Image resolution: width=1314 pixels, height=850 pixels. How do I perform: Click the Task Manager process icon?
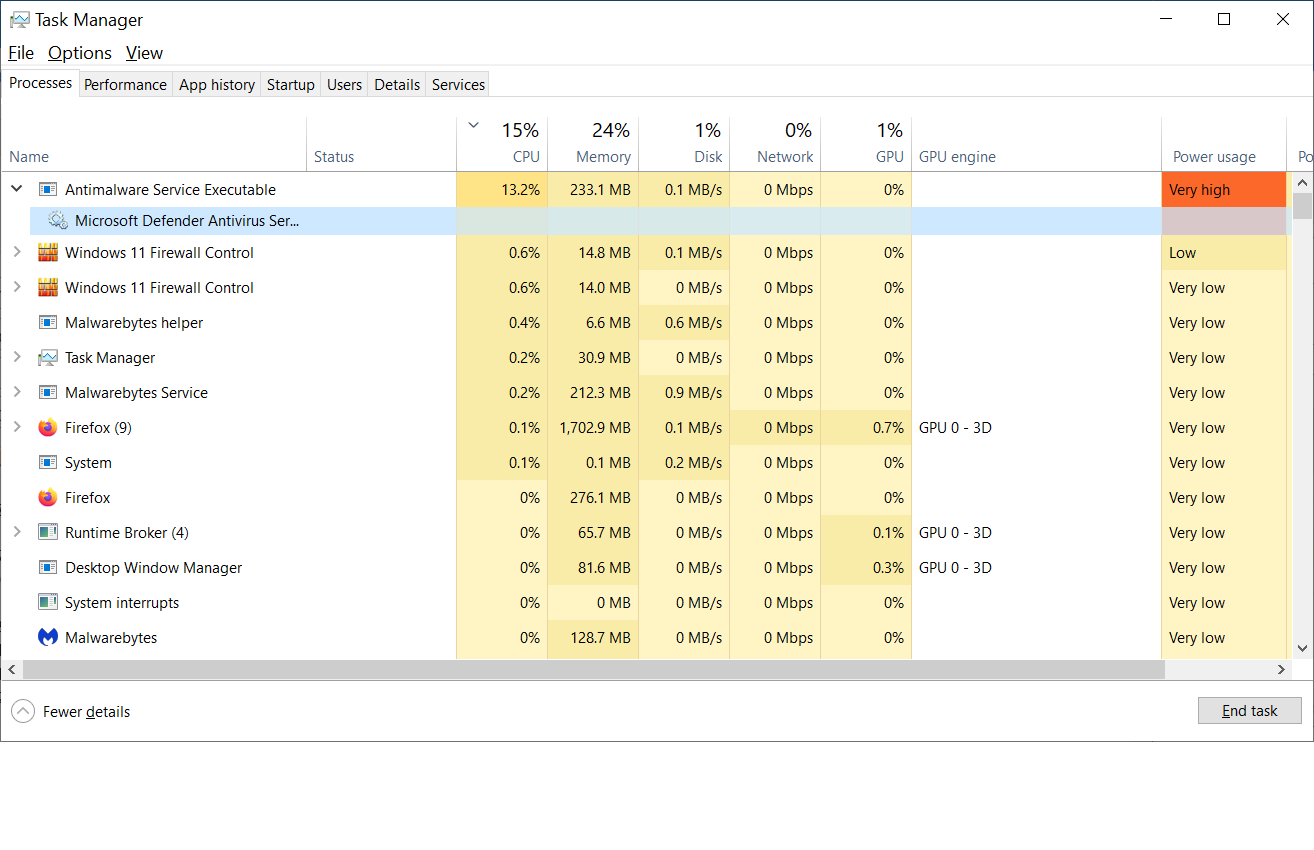47,357
